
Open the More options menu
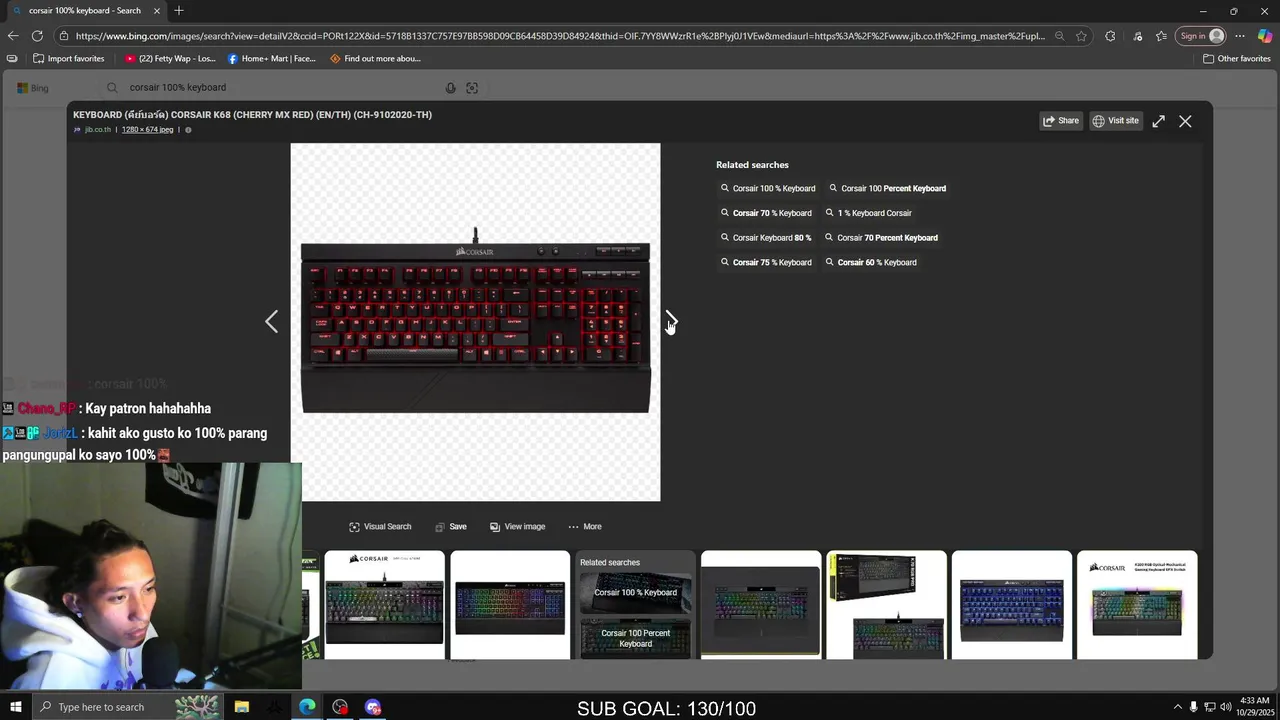click(585, 527)
